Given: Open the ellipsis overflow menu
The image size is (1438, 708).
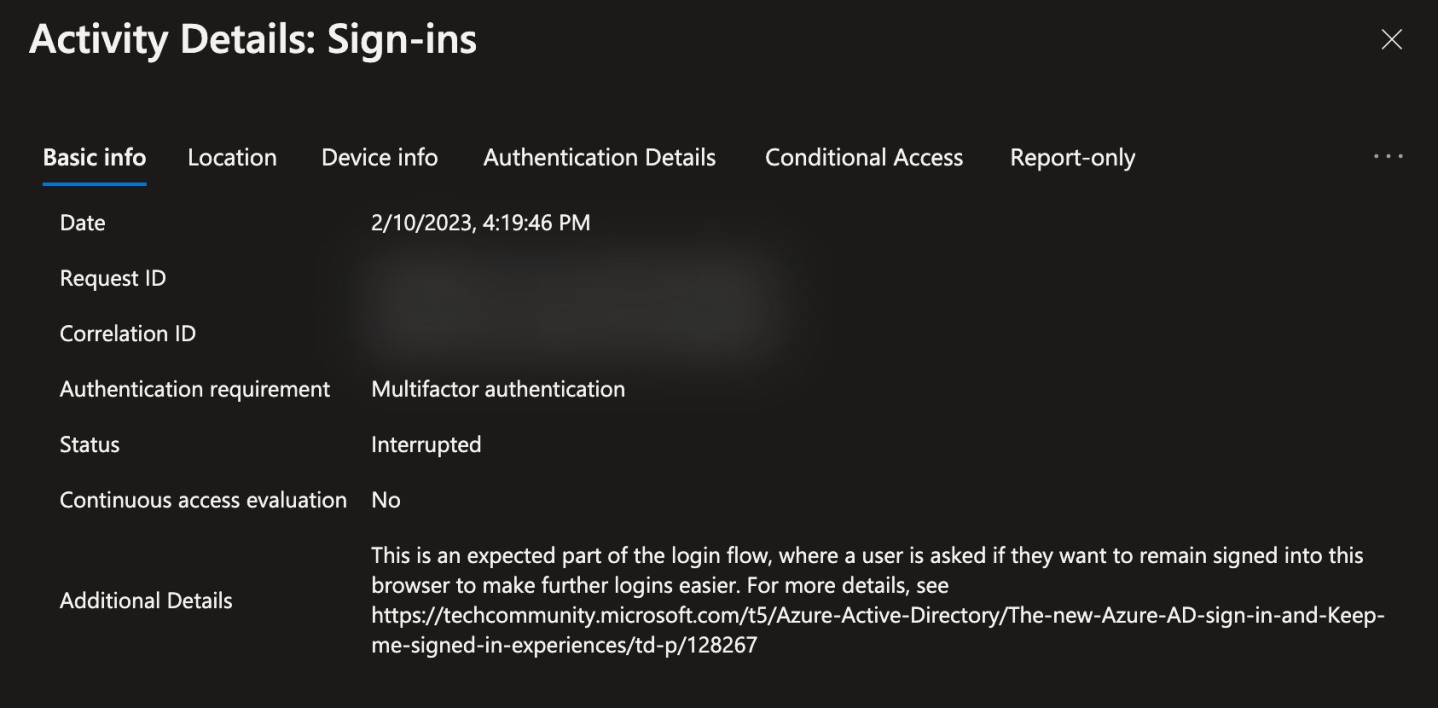Looking at the screenshot, I should click(1388, 156).
